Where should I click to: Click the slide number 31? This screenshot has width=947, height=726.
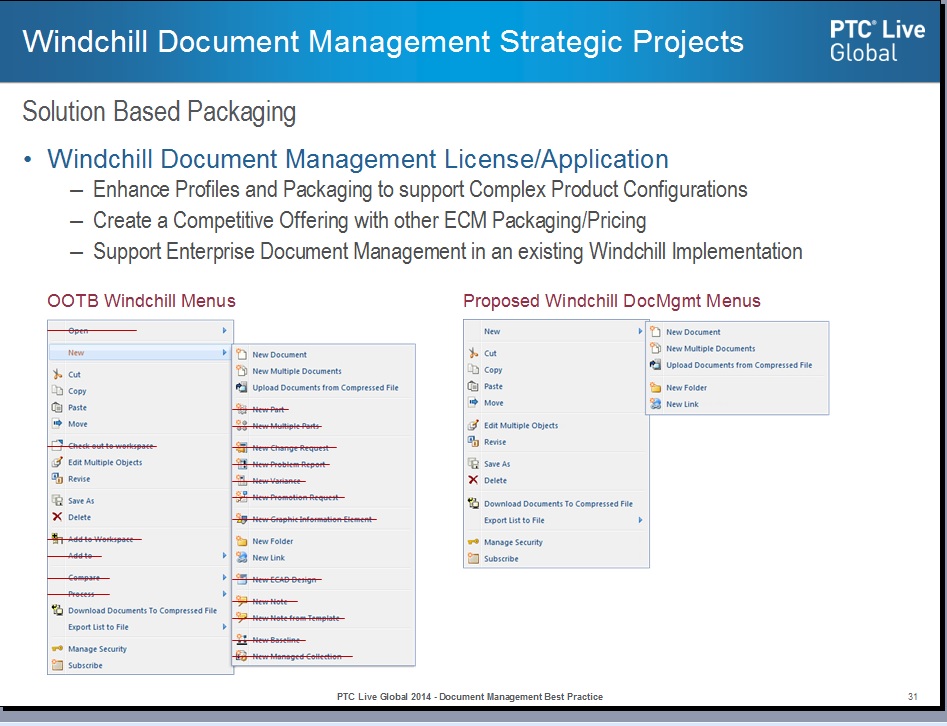[913, 696]
